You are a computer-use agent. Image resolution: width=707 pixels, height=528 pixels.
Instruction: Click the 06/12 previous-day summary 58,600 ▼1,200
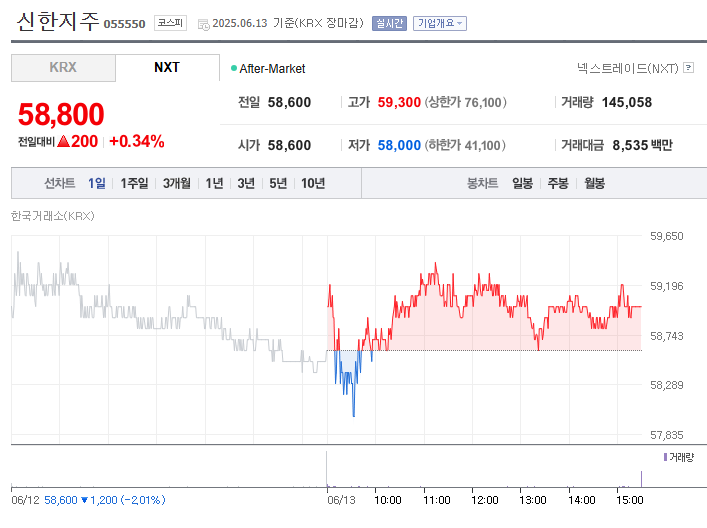pos(105,500)
